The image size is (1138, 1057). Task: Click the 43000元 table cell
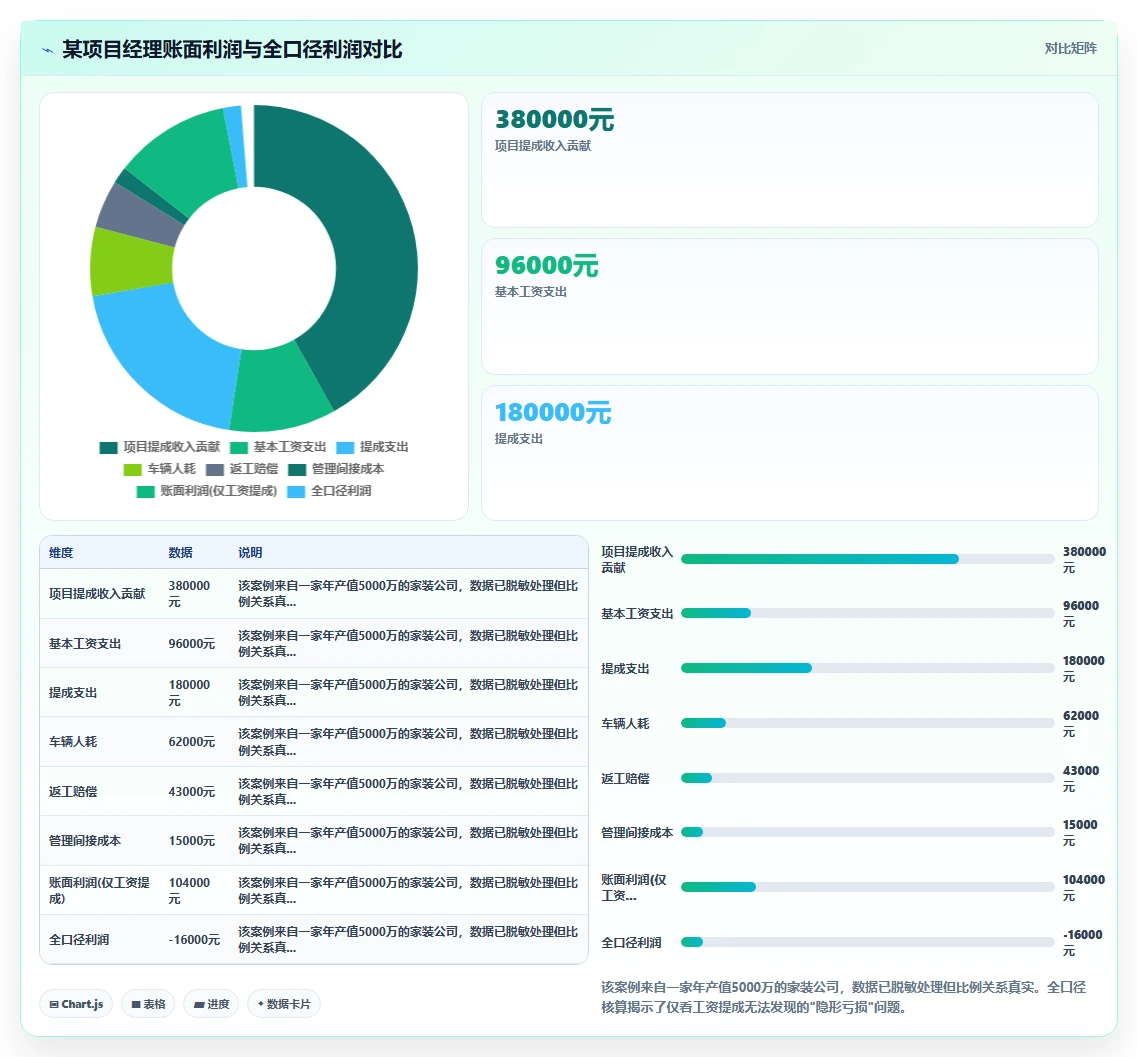[192, 791]
